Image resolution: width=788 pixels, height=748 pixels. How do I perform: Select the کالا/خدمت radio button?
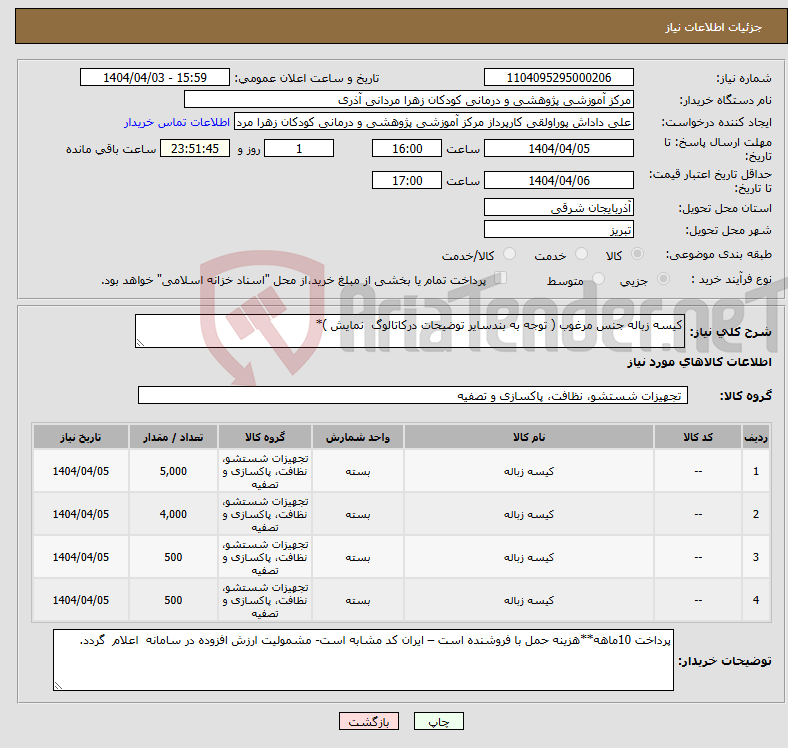509,254
